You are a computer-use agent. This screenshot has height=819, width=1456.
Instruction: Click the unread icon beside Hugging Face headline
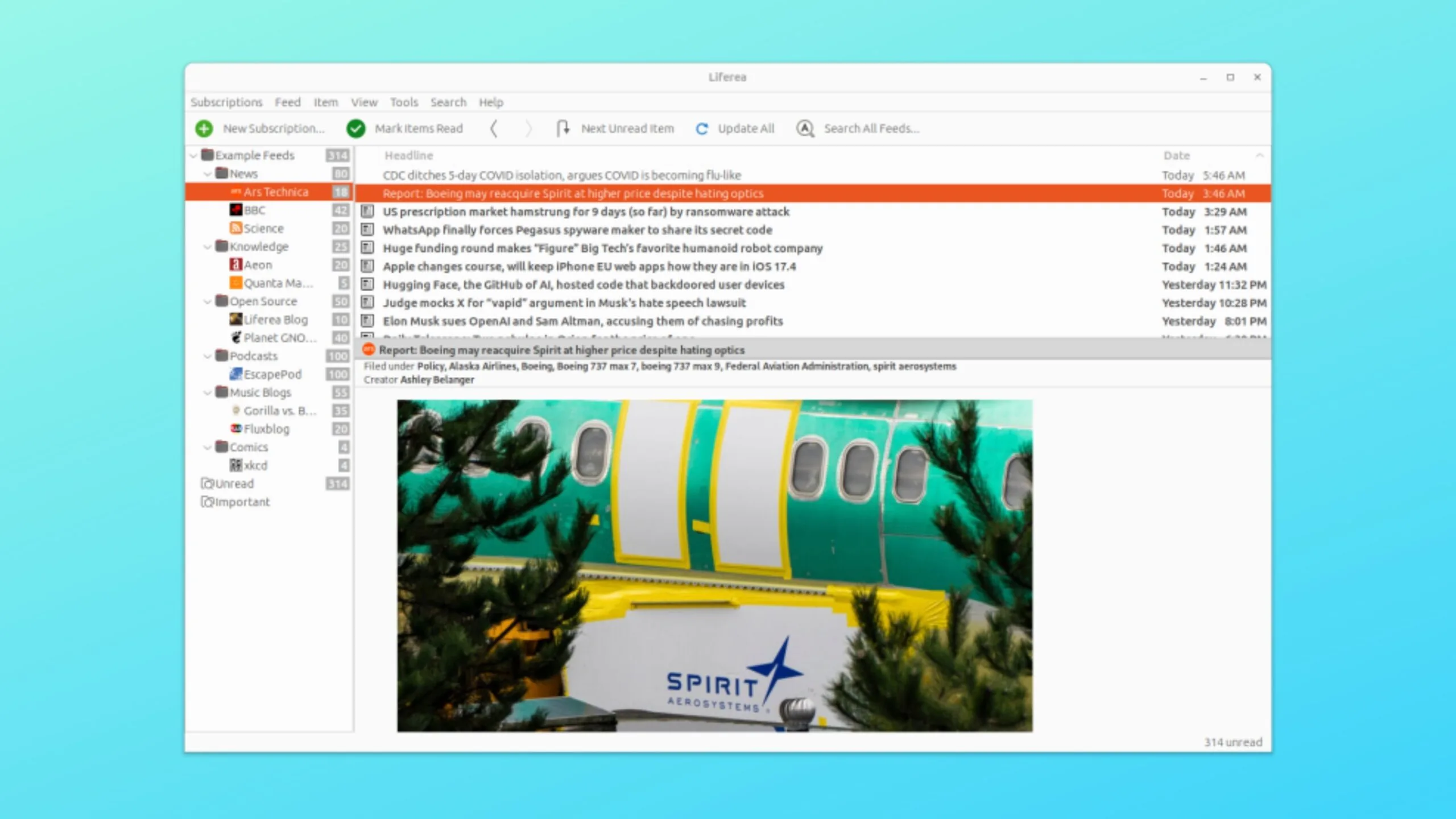(367, 284)
